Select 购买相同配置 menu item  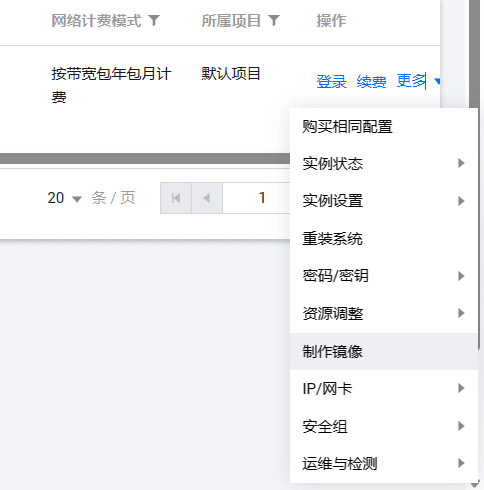384,127
